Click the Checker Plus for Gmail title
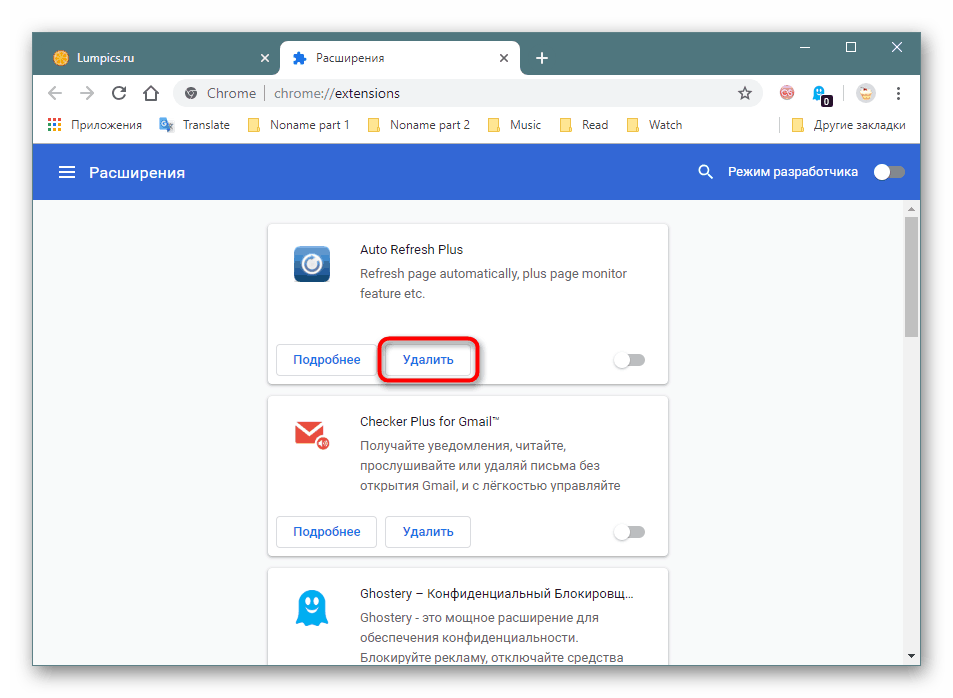The width and height of the screenshot is (953, 698). (x=430, y=421)
